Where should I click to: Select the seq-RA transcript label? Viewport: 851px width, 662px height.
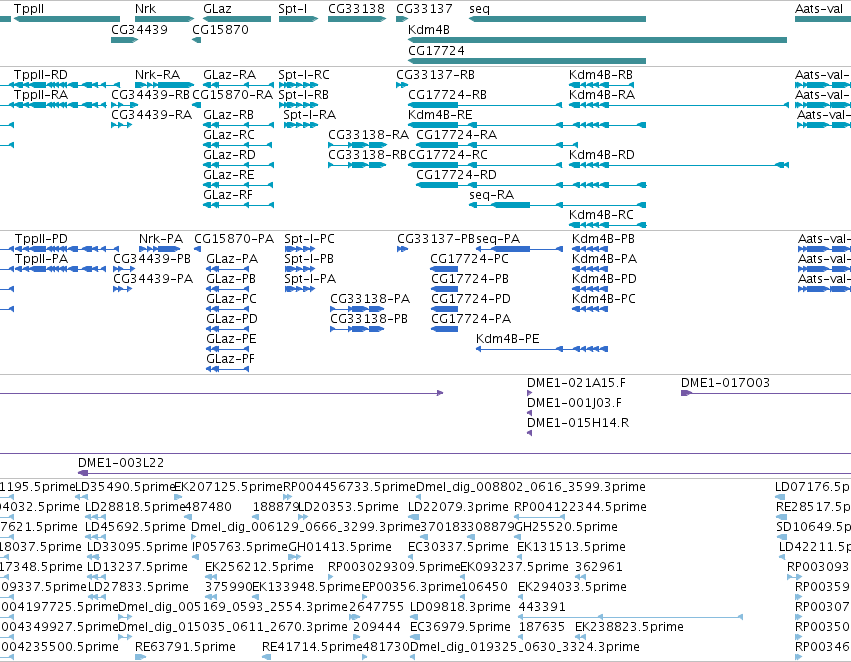click(x=492, y=195)
